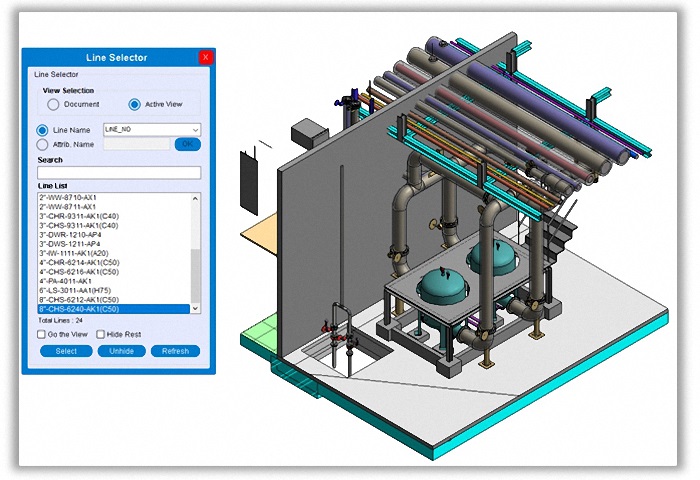This screenshot has width=700, height=480.
Task: Enable the Attrib. Name radio option
Action: coord(42,145)
